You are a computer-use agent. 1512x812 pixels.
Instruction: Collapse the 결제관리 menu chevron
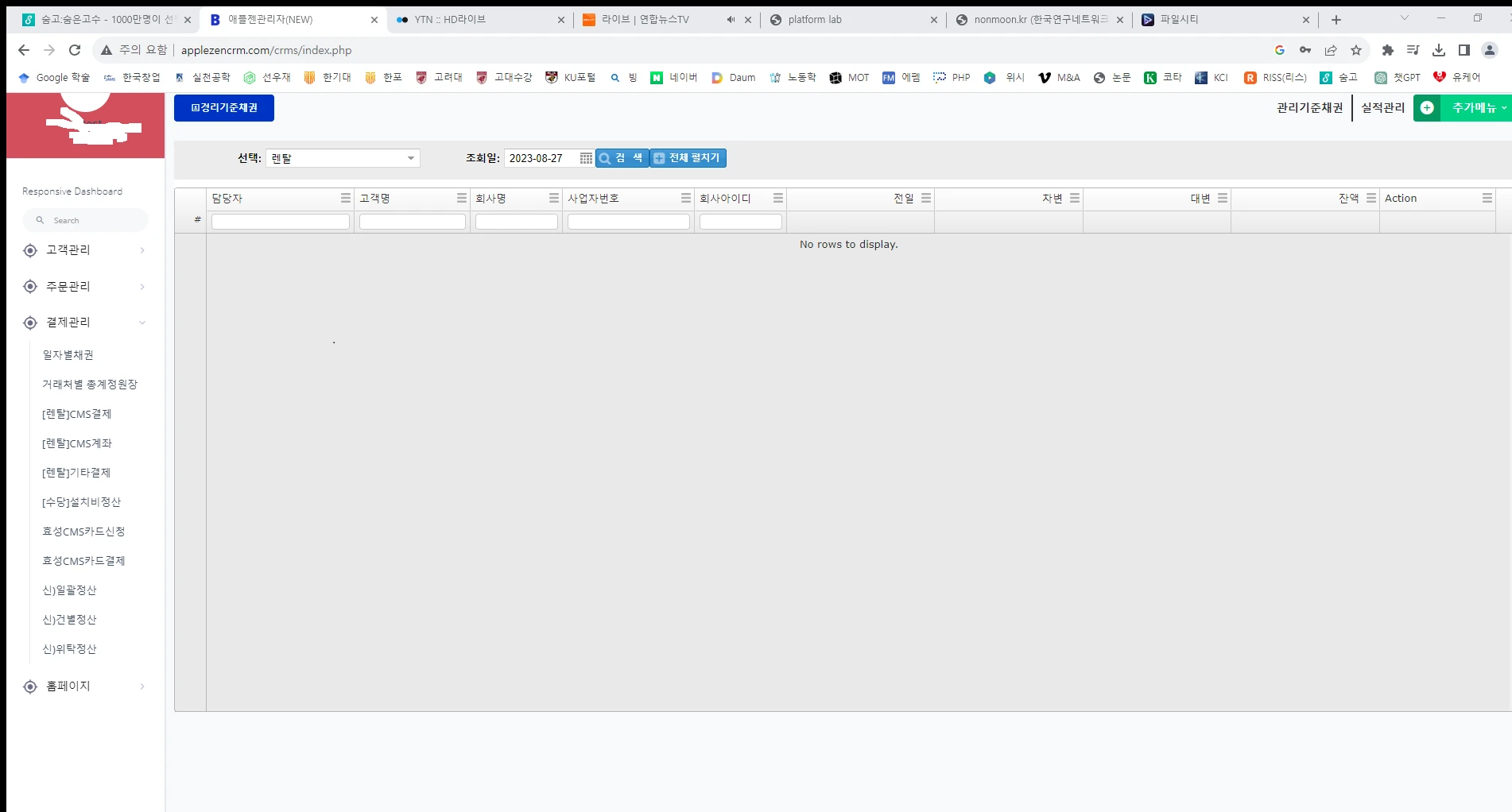point(142,323)
